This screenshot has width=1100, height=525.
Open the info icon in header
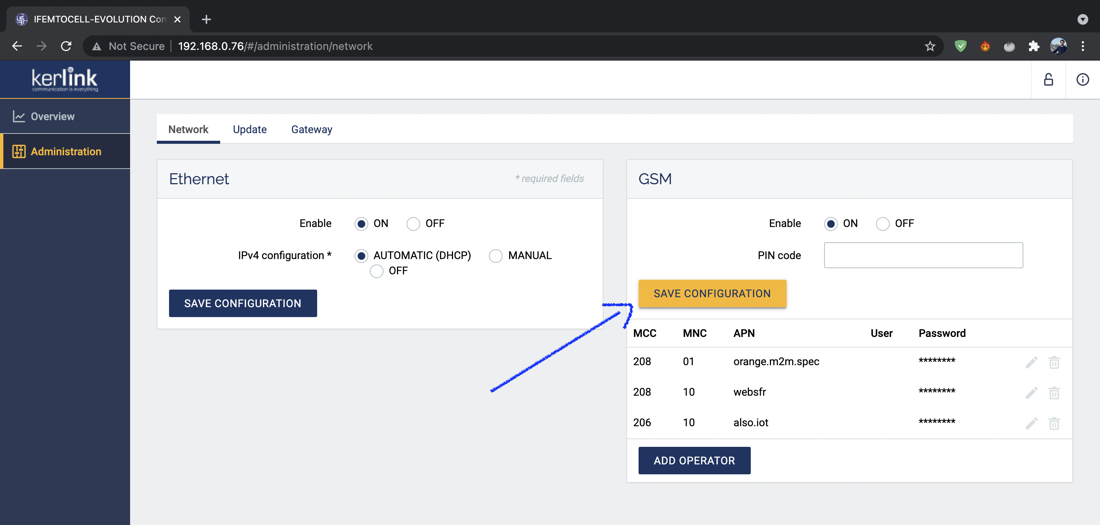tap(1082, 80)
